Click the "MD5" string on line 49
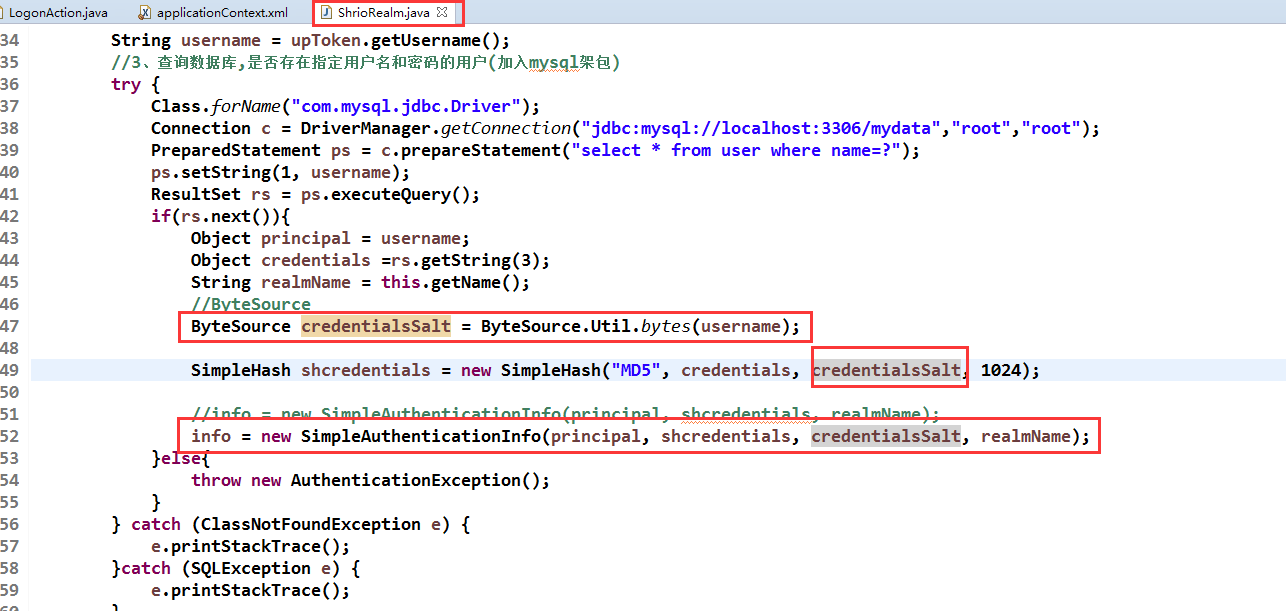The width and height of the screenshot is (1286, 611). (636, 370)
